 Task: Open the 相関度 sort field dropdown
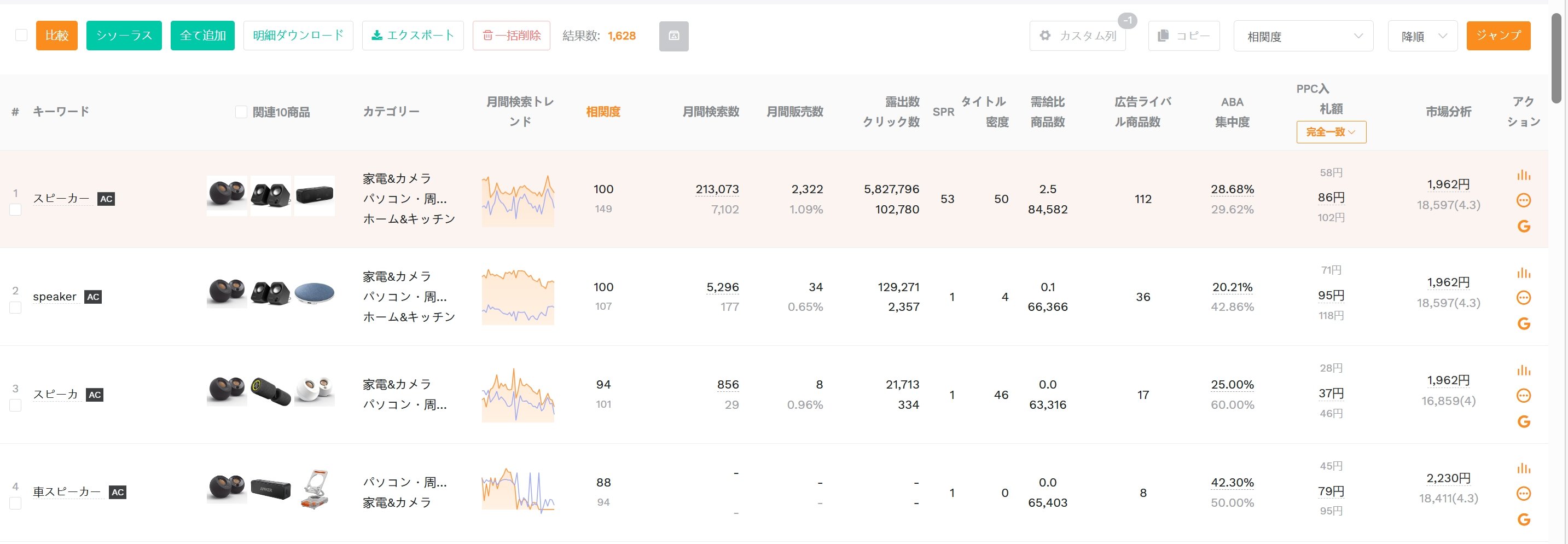1303,36
